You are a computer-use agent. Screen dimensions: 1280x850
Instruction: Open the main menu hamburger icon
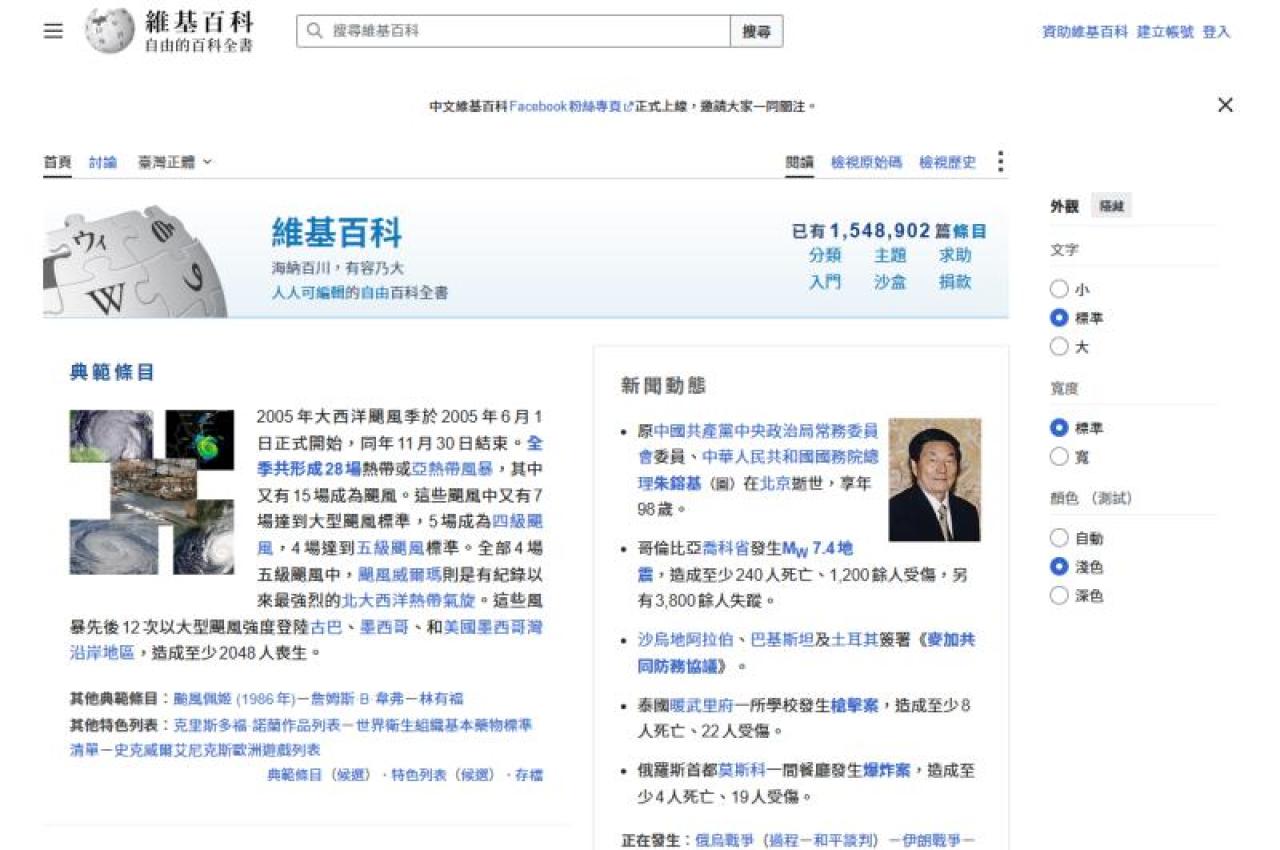[53, 31]
